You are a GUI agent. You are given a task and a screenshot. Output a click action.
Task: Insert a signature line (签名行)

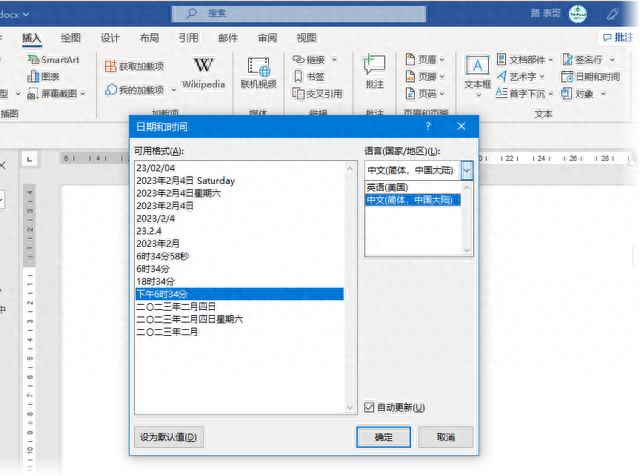click(x=582, y=60)
